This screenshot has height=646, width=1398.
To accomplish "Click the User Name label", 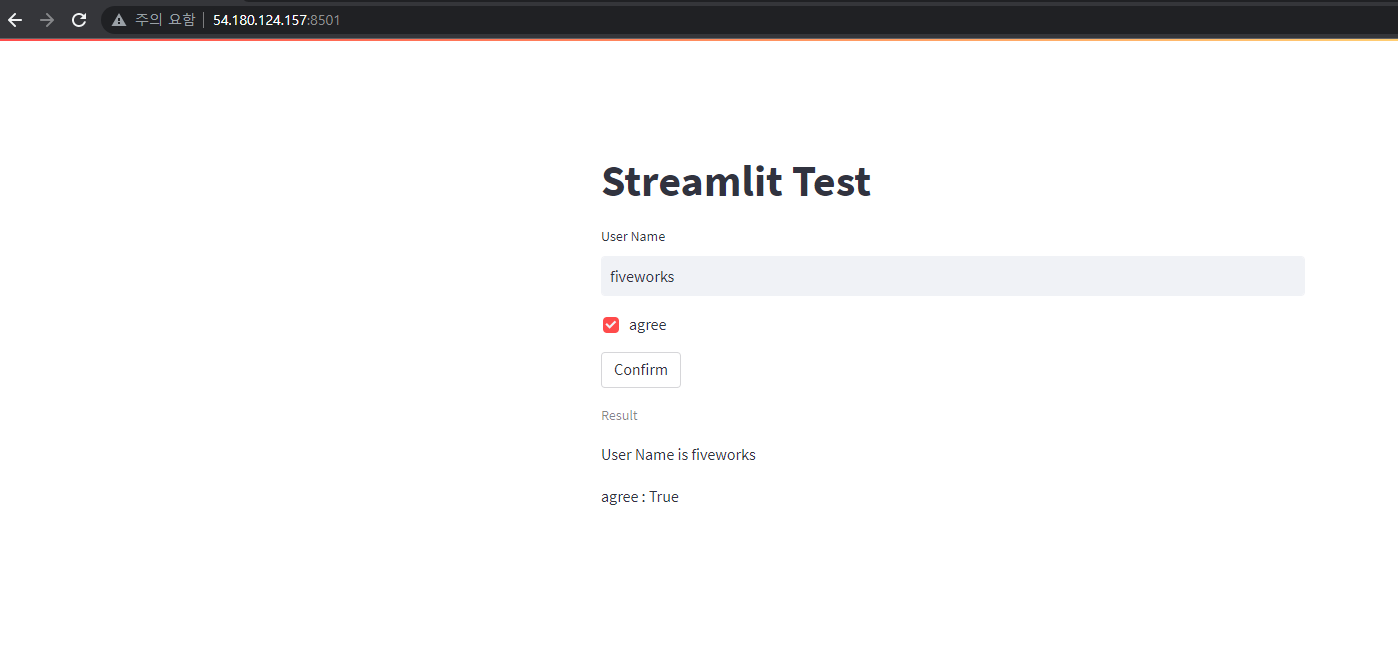I will 633,237.
